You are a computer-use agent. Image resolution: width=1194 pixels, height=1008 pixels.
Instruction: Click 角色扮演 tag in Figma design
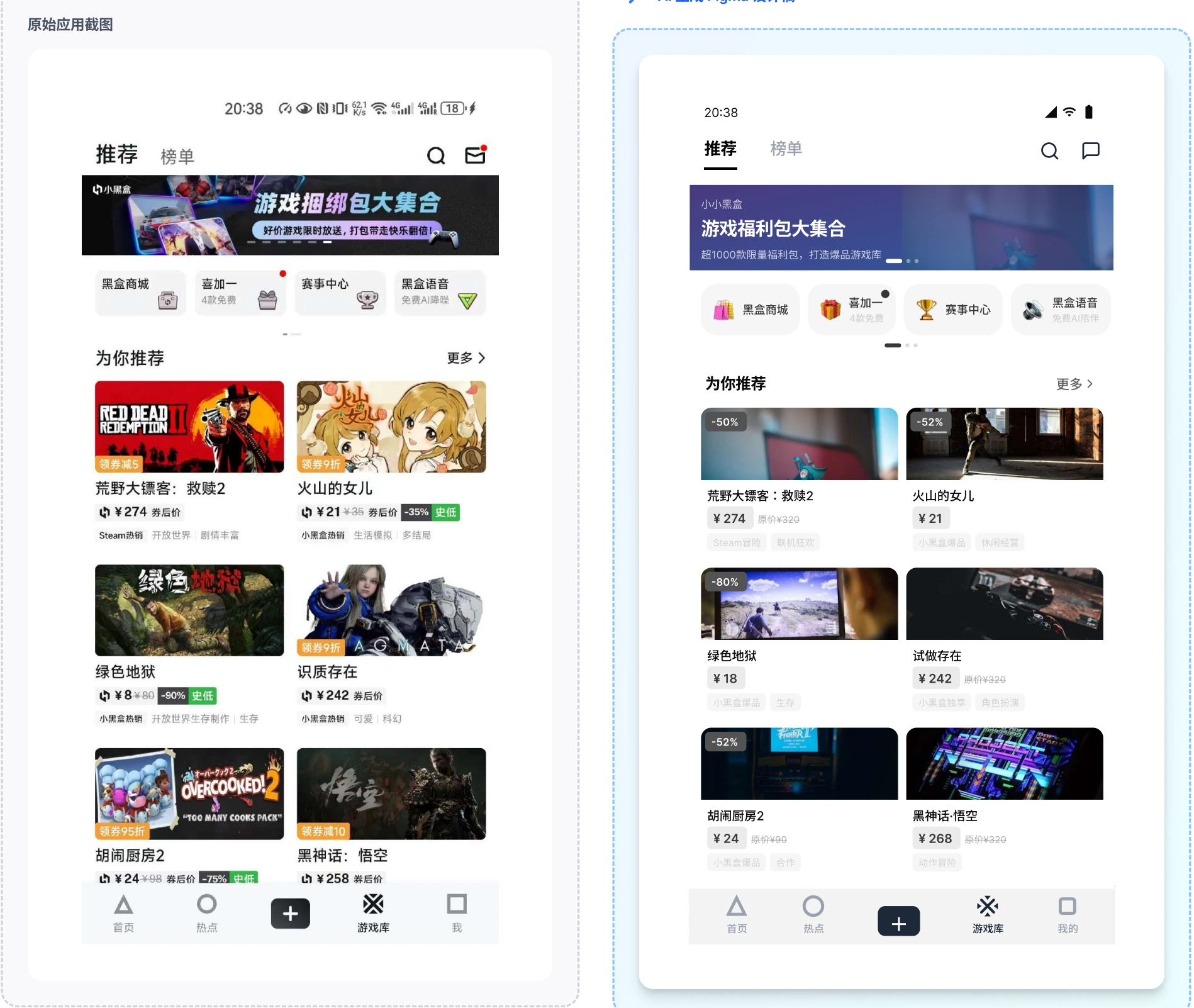point(1000,702)
